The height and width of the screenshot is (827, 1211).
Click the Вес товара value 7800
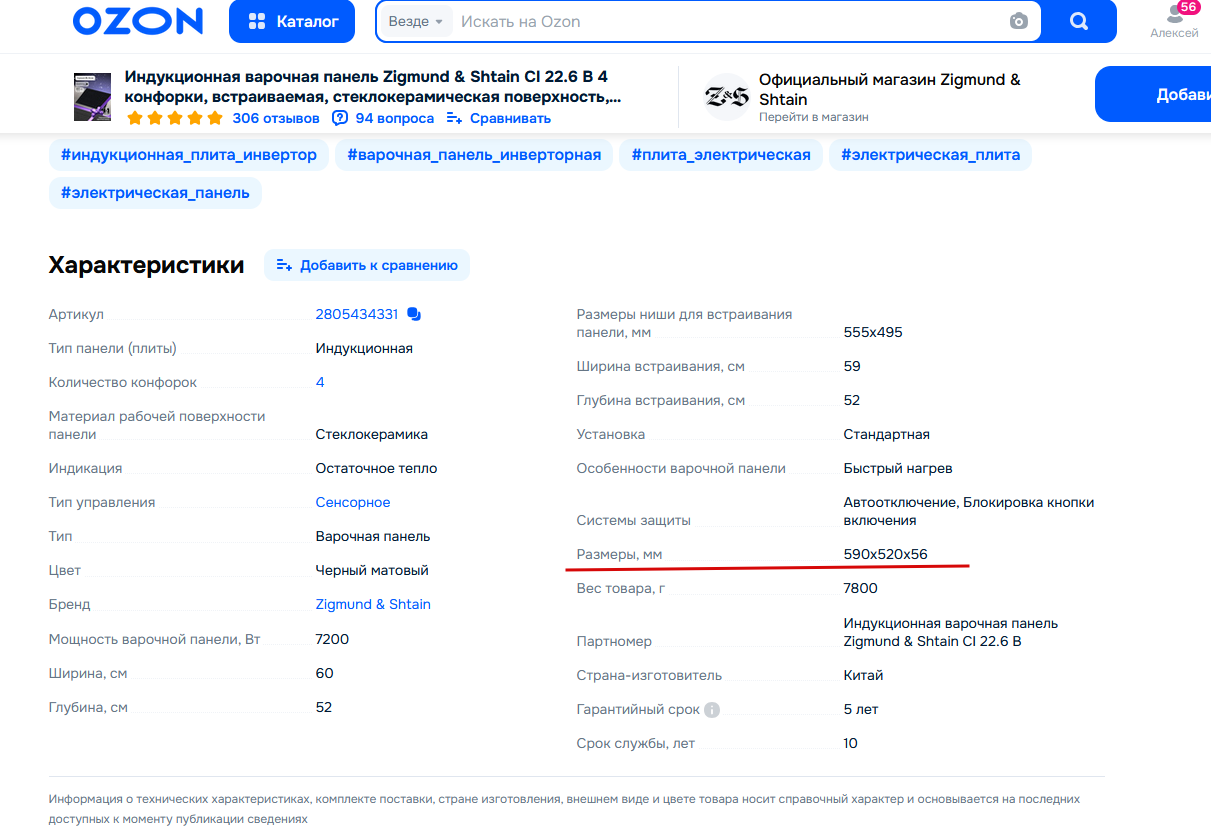click(x=861, y=588)
